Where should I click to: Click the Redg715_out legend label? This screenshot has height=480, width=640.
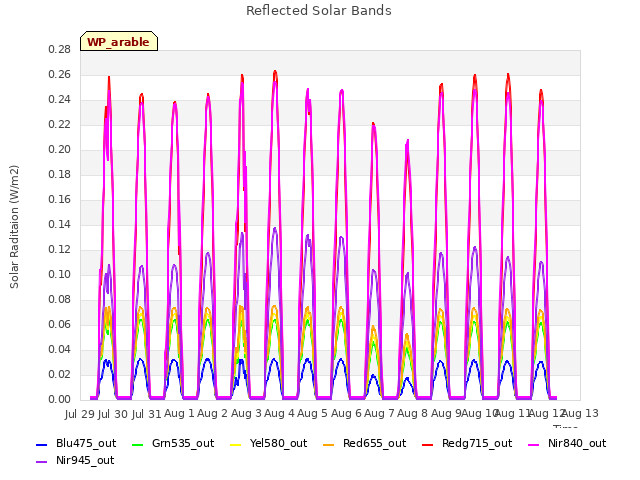pos(477,443)
